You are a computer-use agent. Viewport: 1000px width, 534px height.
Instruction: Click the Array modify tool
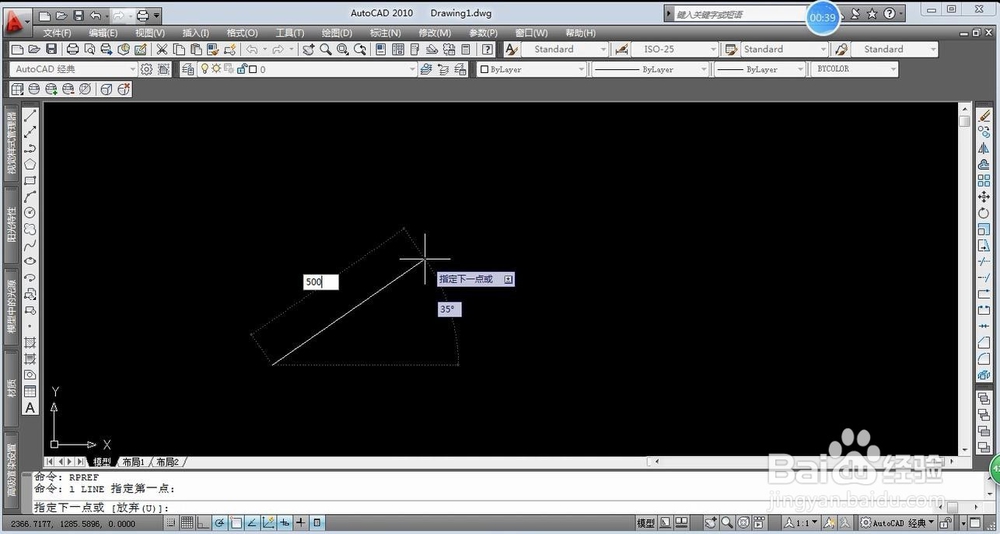(983, 181)
